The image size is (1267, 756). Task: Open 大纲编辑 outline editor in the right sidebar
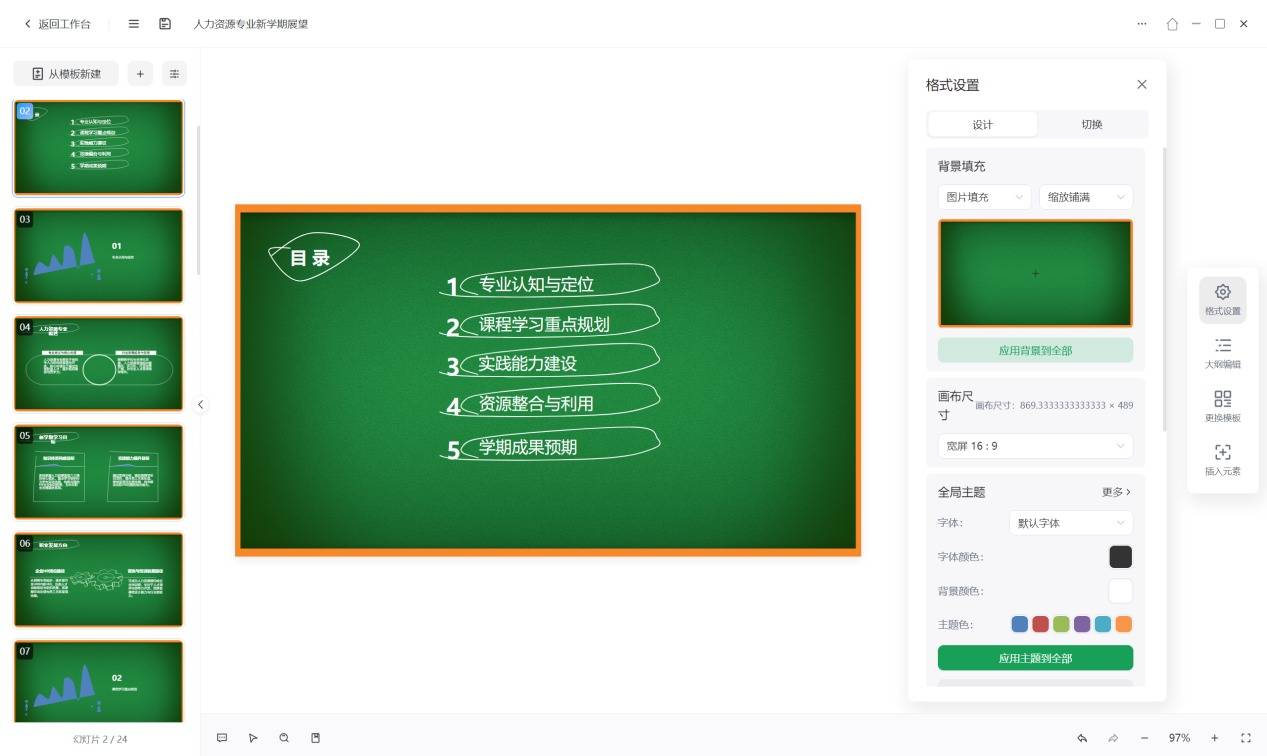click(1222, 353)
